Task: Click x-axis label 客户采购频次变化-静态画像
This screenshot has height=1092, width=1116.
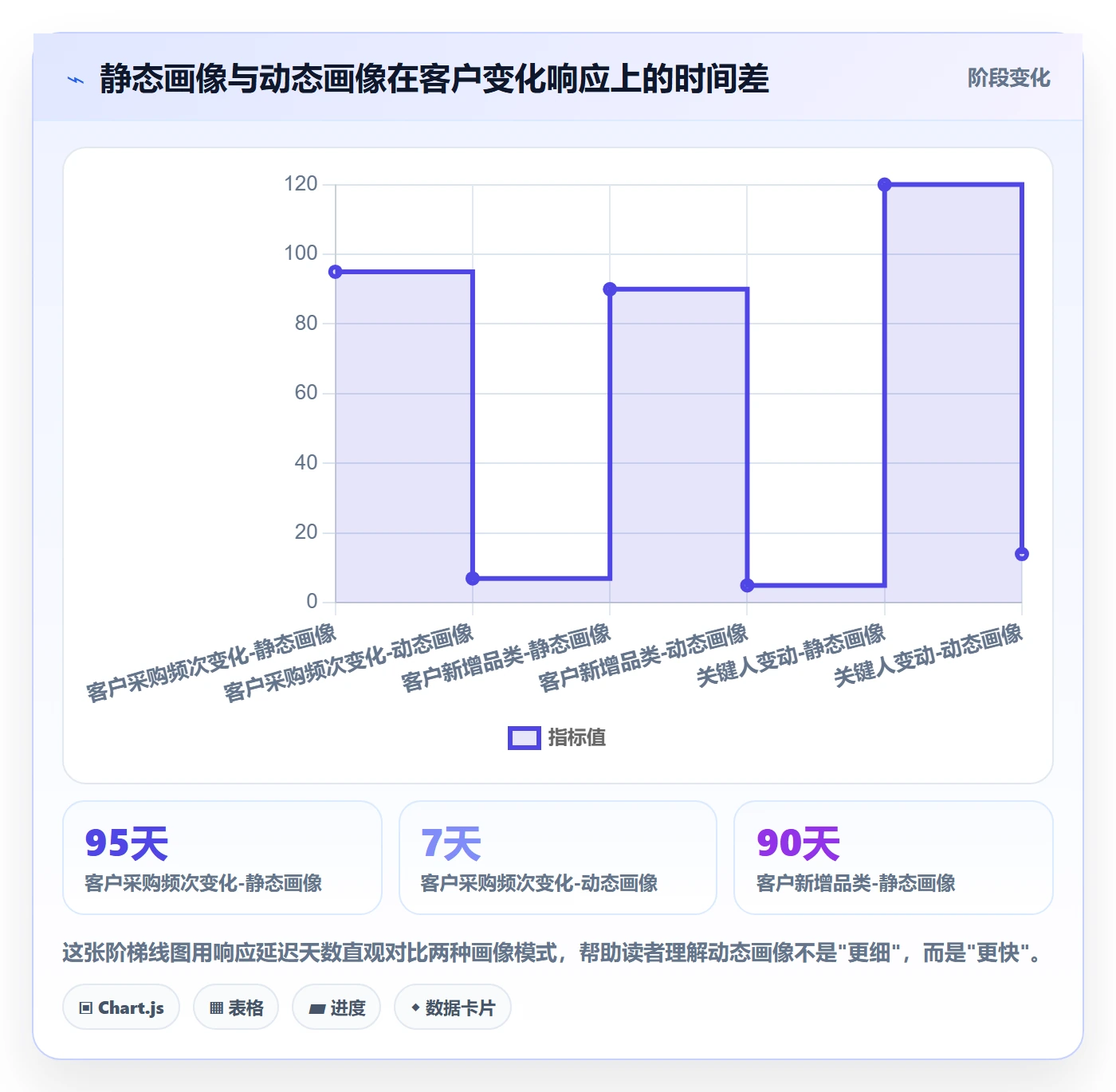Action: point(211,662)
